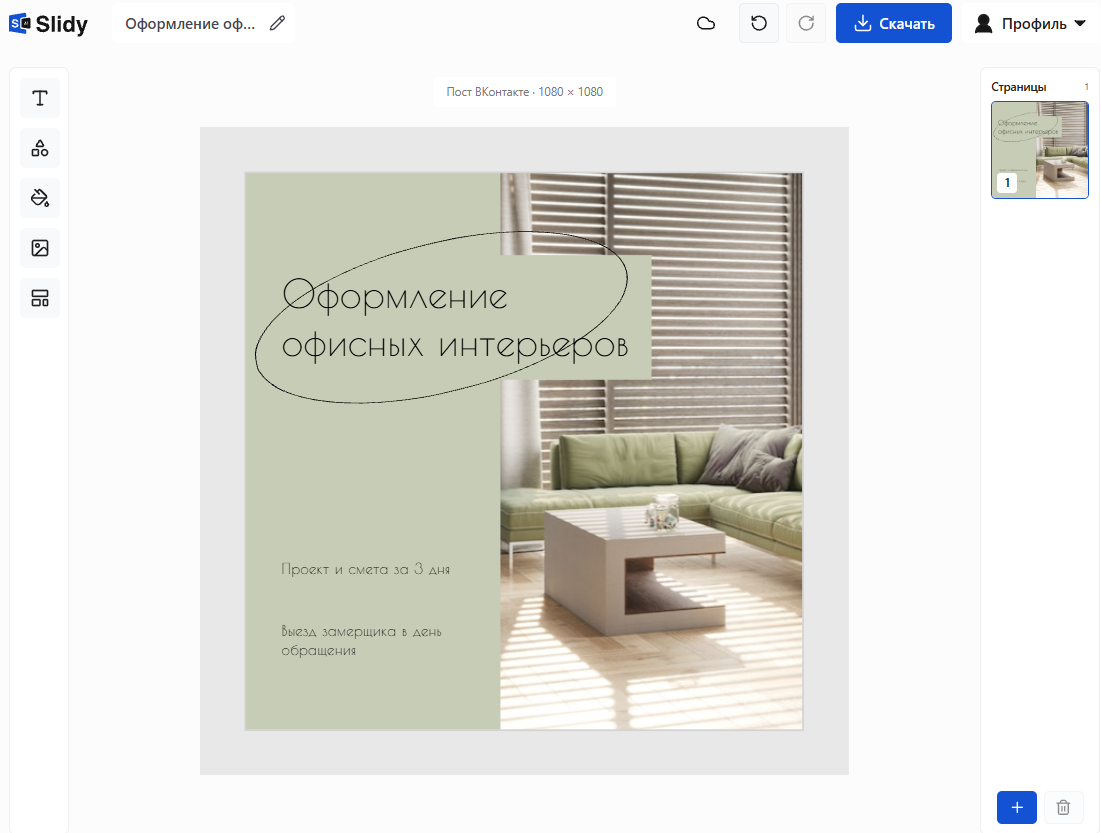
Task: Click the Slidy logo
Action: (48, 24)
